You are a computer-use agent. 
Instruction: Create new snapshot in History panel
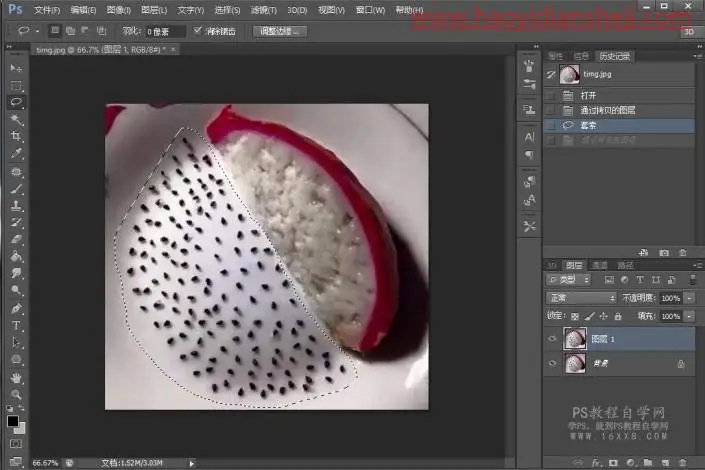664,253
